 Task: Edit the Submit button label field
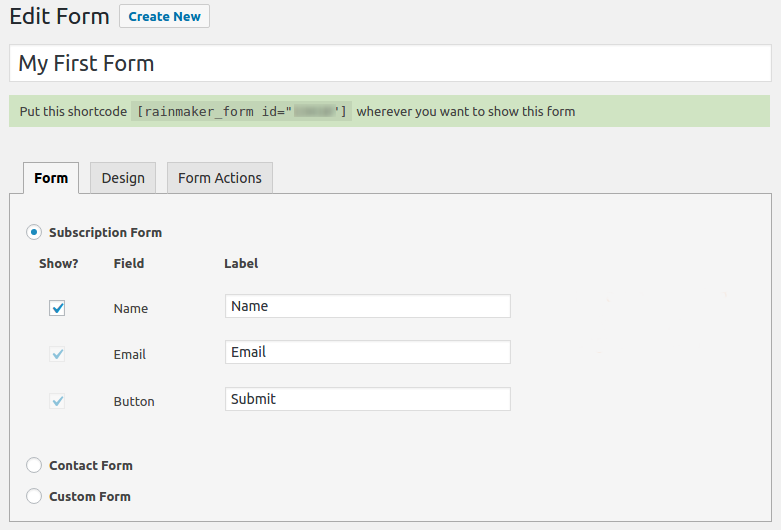pyautogui.click(x=367, y=399)
